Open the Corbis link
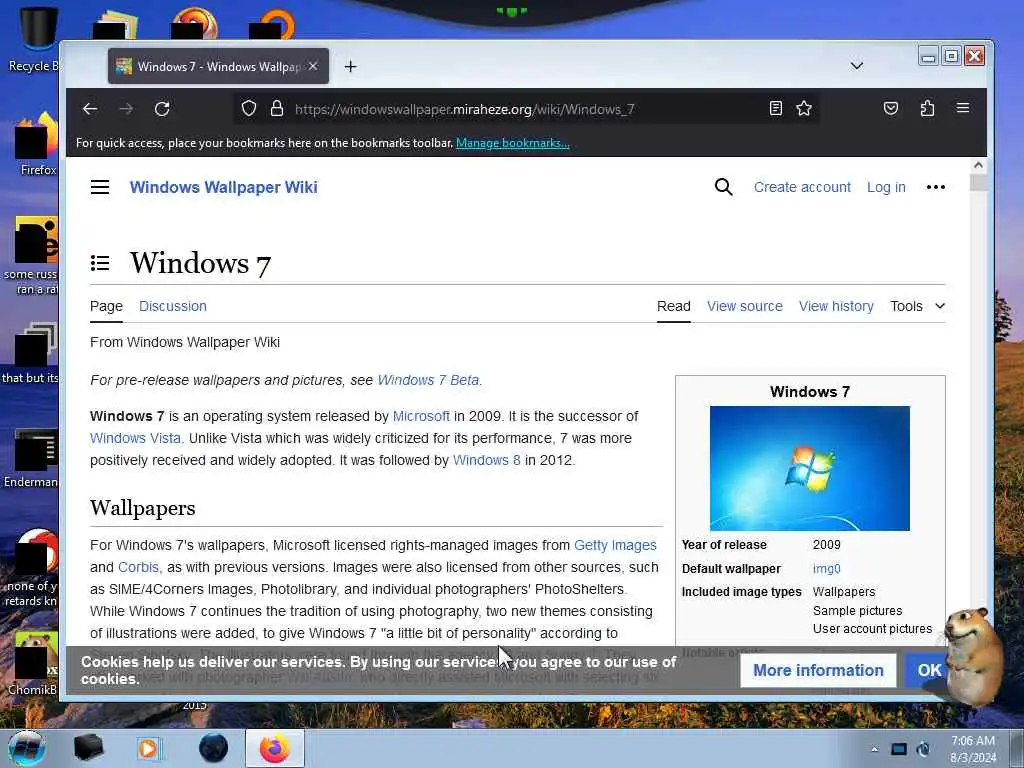This screenshot has width=1024, height=768. (x=138, y=568)
